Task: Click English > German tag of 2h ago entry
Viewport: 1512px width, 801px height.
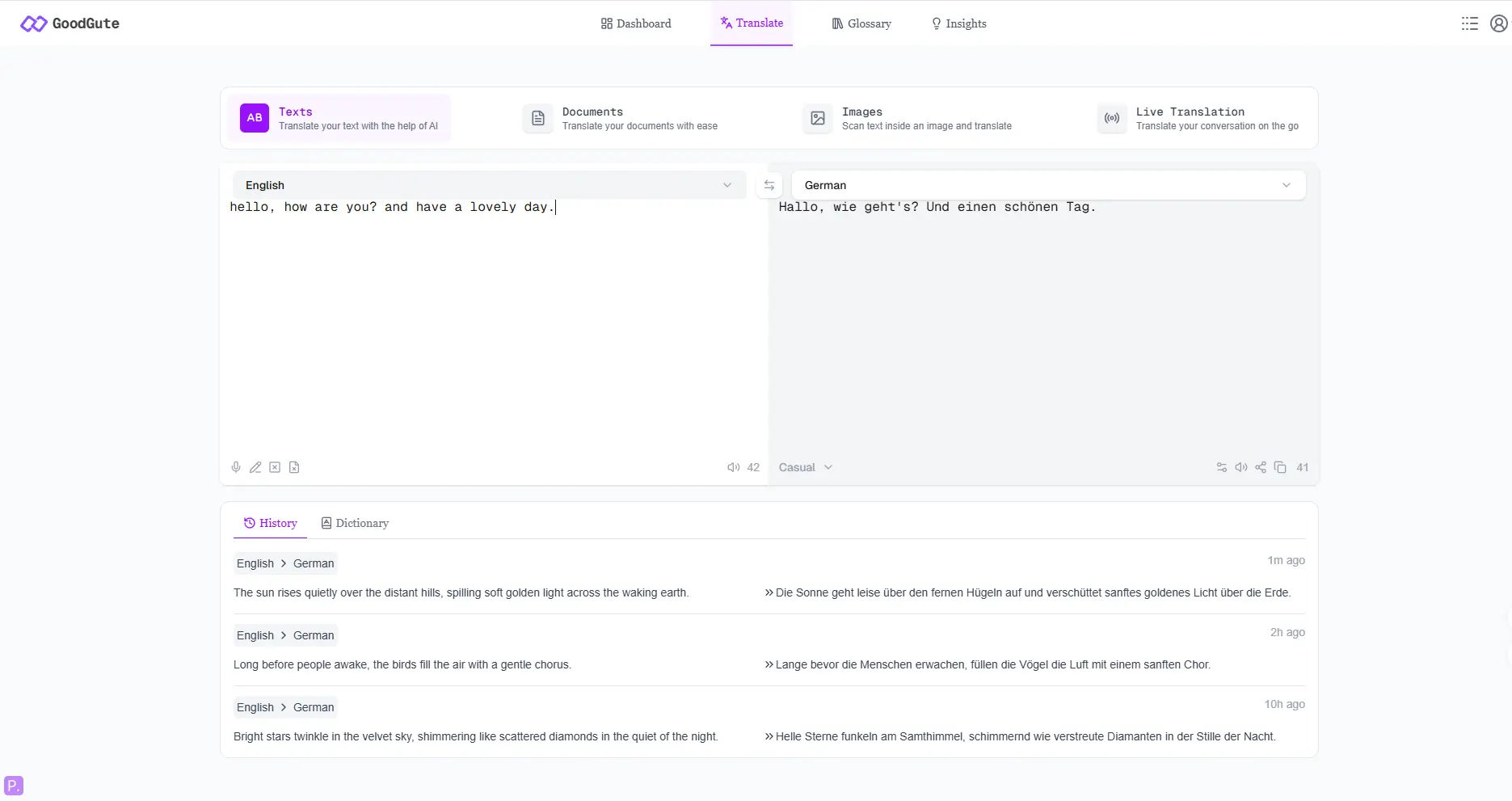Action: click(x=285, y=635)
